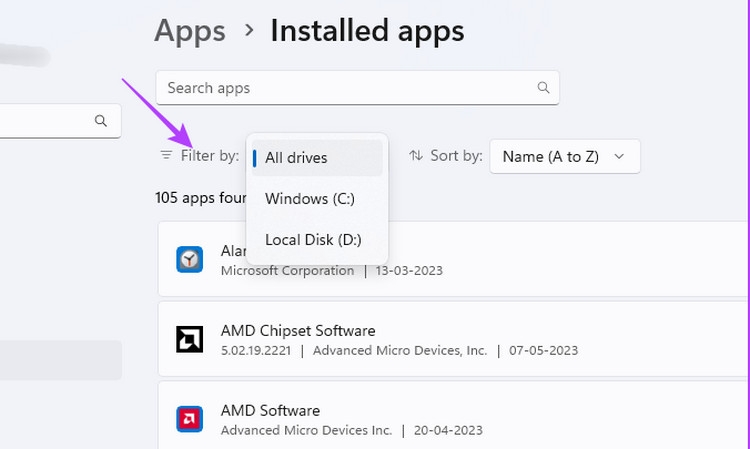Click the Search apps input field

click(x=357, y=88)
